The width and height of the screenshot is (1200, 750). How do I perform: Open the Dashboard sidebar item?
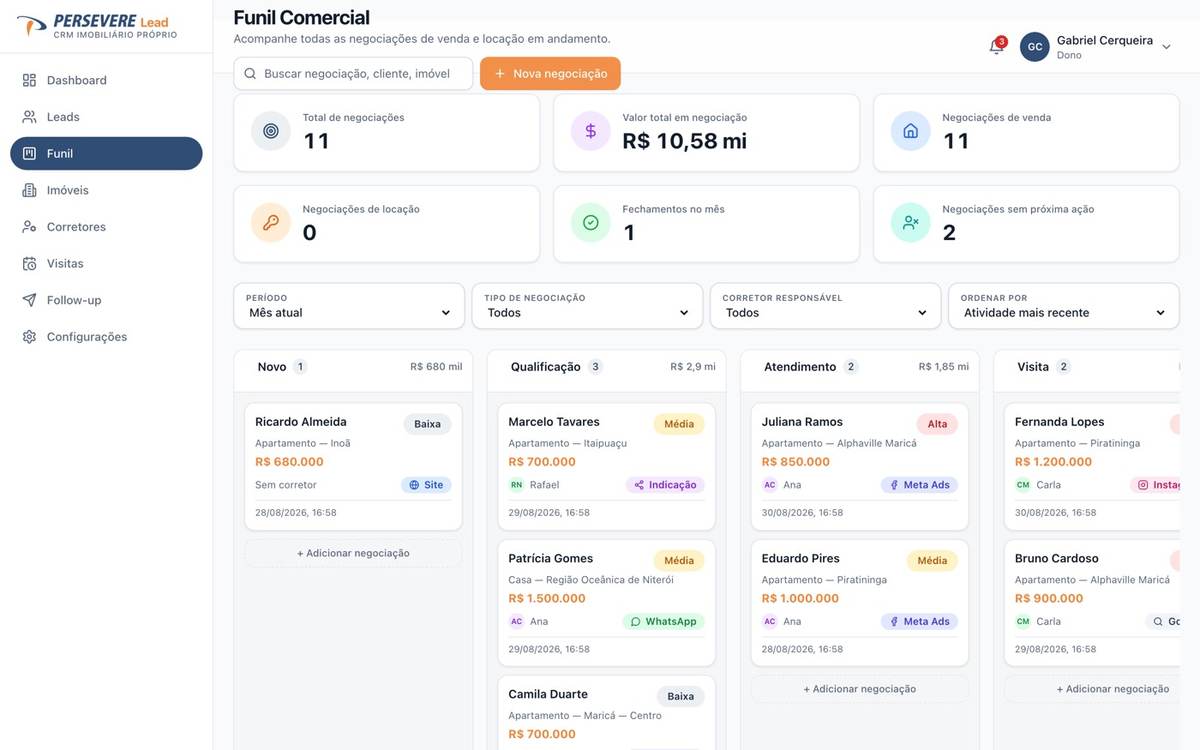tap(106, 80)
